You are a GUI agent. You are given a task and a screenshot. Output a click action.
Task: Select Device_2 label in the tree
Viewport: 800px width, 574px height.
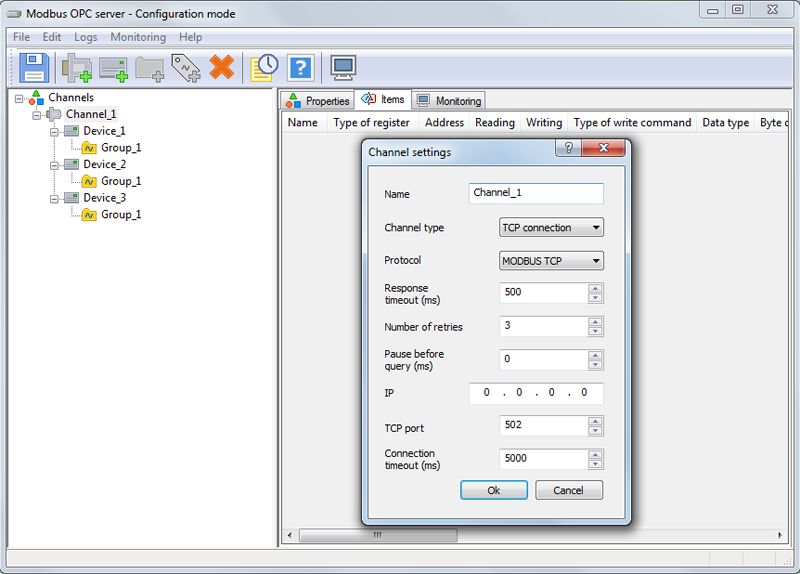pyautogui.click(x=105, y=164)
